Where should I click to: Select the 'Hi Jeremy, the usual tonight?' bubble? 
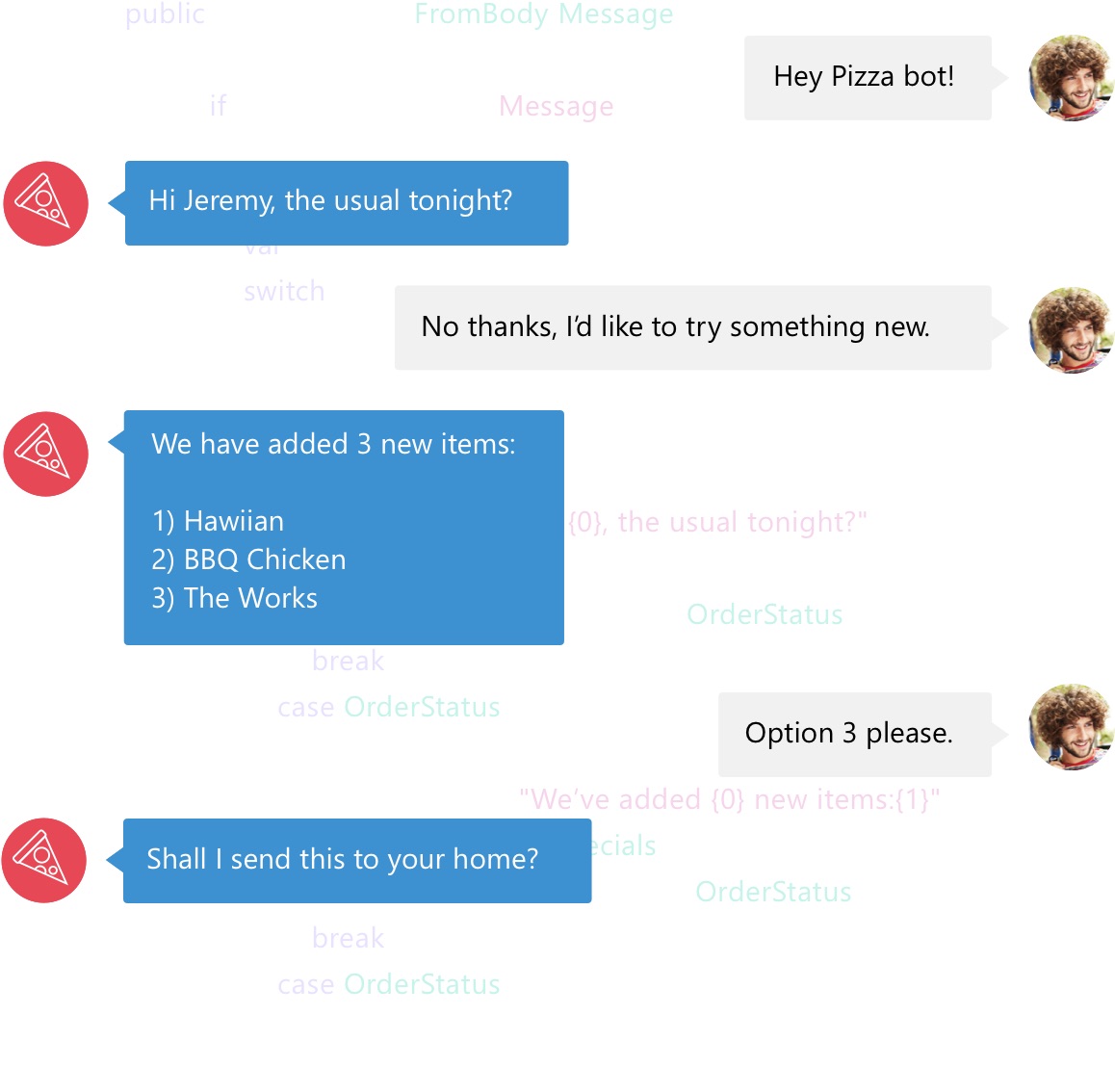(x=347, y=202)
